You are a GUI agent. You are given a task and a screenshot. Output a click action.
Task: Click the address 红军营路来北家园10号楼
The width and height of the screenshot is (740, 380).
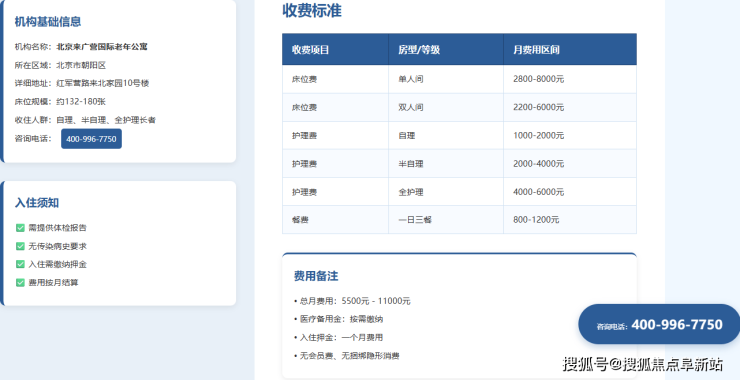click(102, 83)
